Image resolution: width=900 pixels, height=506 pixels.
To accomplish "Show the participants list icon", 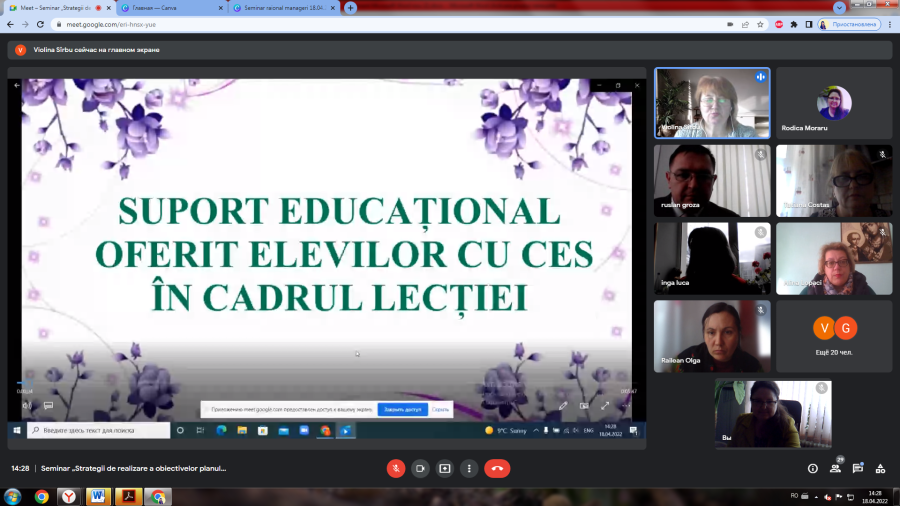I will pos(835,469).
